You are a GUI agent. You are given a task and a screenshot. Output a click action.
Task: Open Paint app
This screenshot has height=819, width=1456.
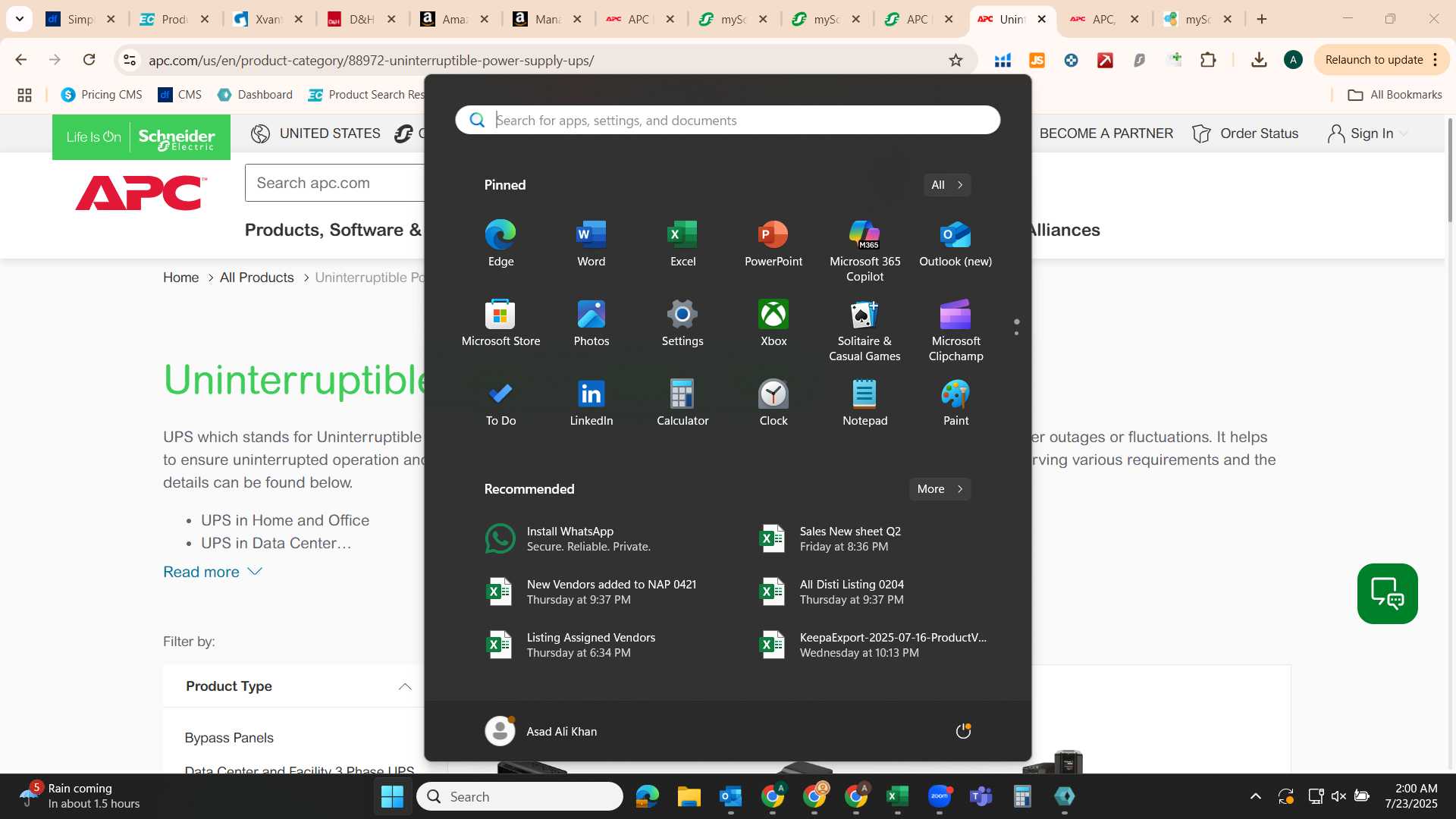(x=955, y=403)
